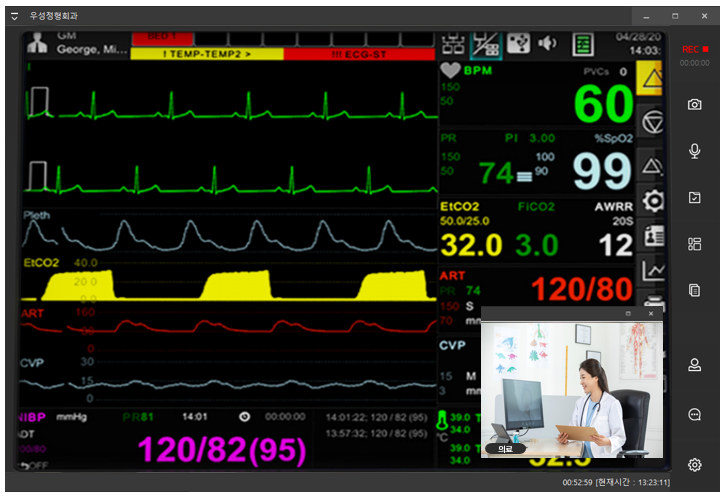725x497 pixels.
Task: Open the folder with checkmark icon
Action: pos(694,197)
